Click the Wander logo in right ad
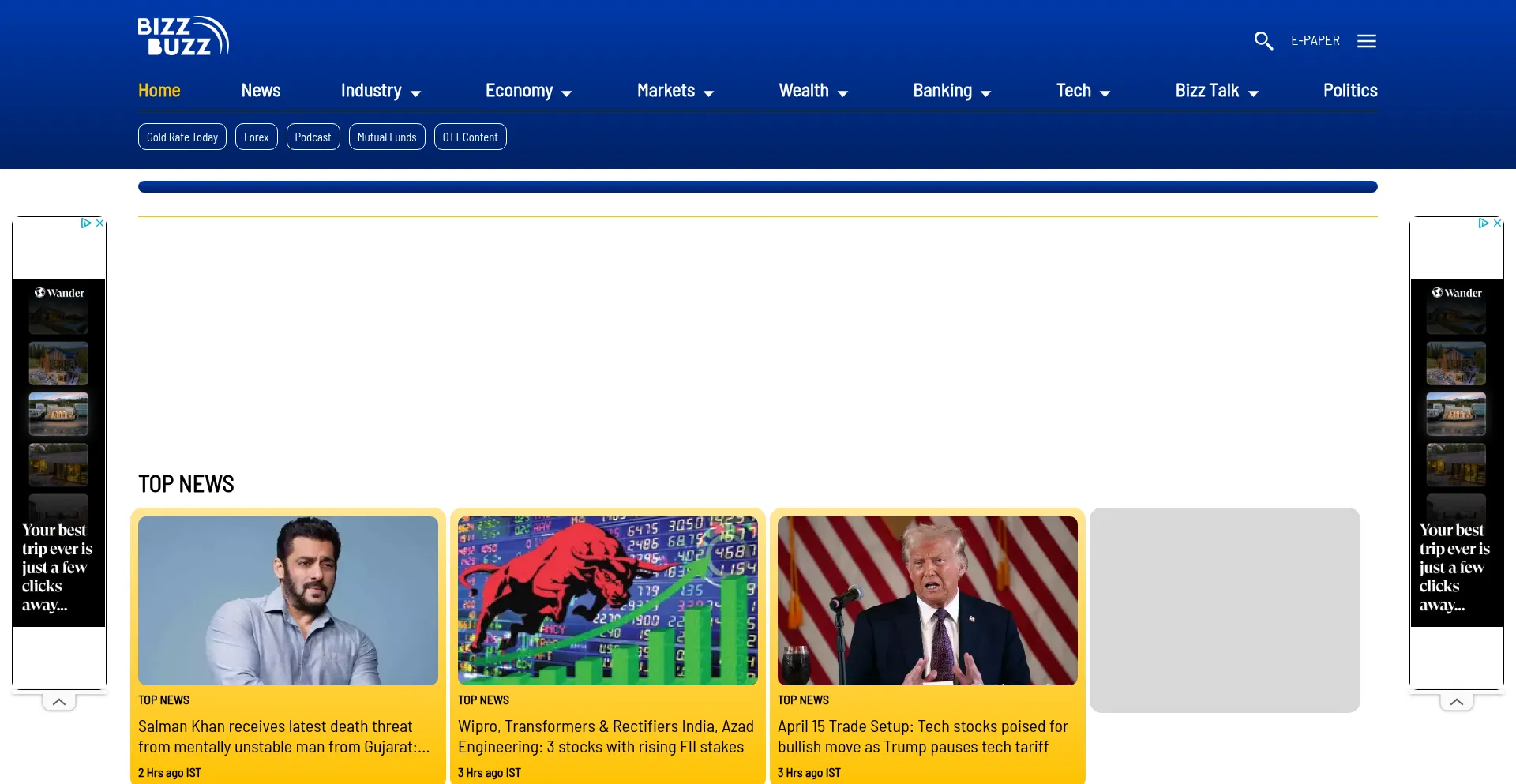Viewport: 1516px width, 784px height. point(1457,293)
